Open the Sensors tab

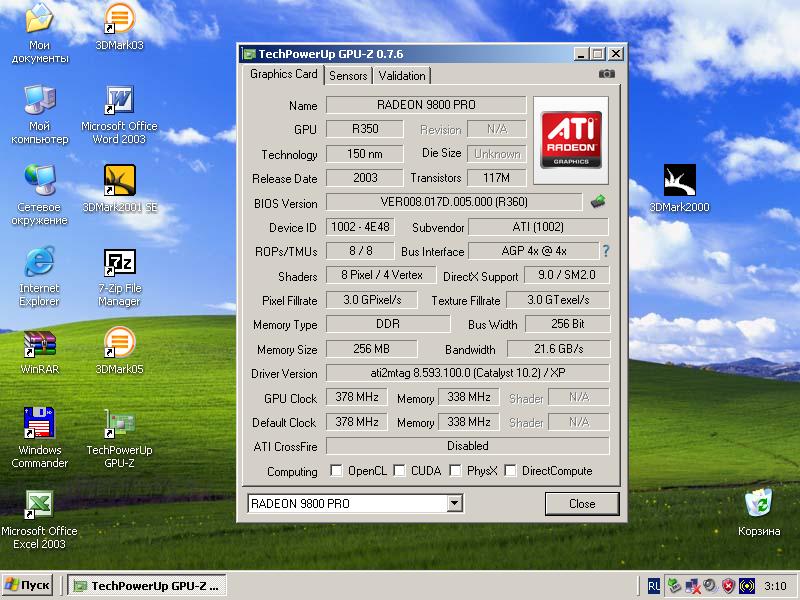click(x=348, y=76)
